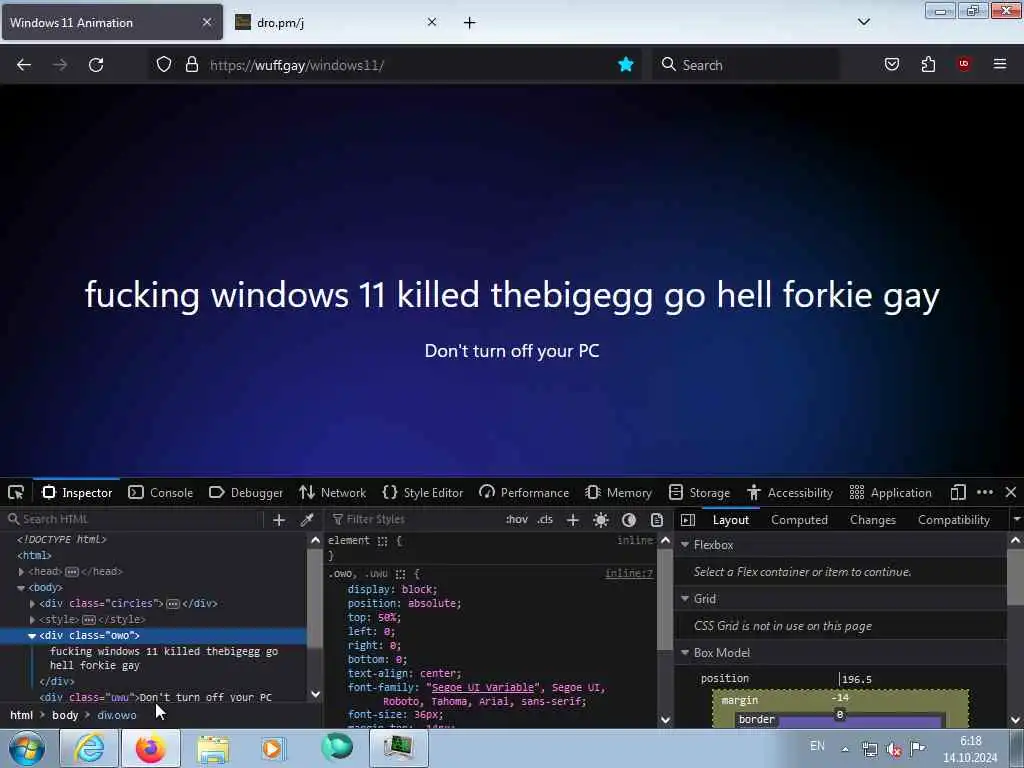Expand the head element node
This screenshot has width=1024, height=768.
pyautogui.click(x=21, y=571)
